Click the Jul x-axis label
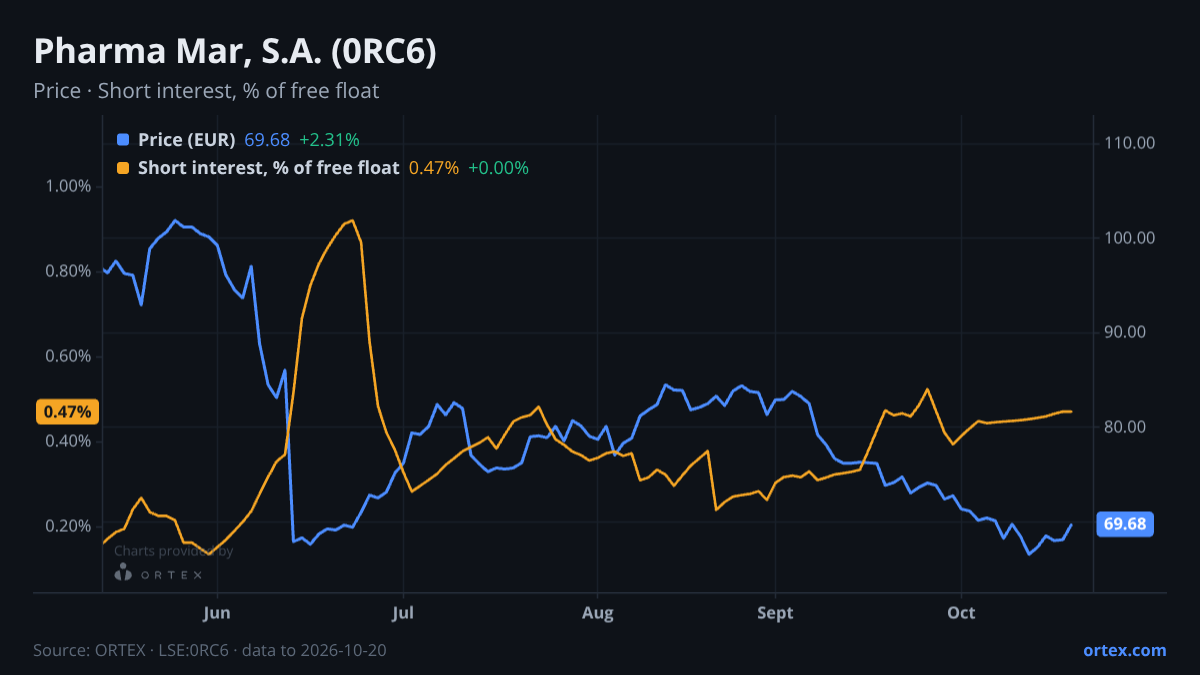The width and height of the screenshot is (1200, 675). pyautogui.click(x=403, y=612)
